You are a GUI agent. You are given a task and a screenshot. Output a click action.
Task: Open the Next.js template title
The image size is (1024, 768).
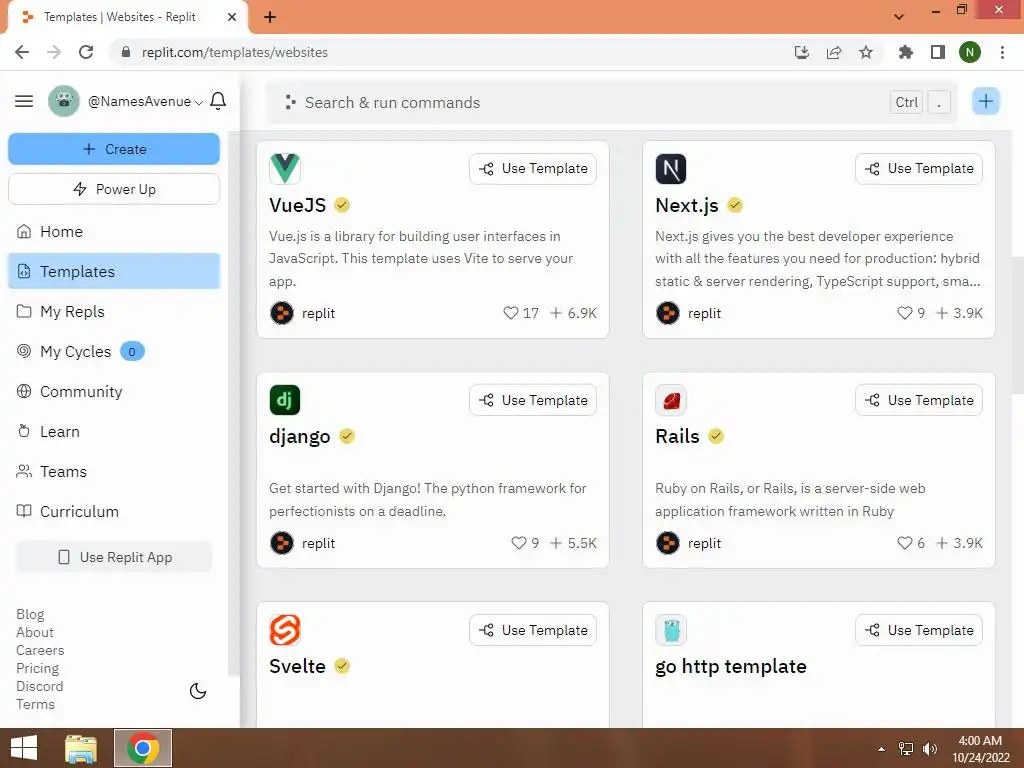pyautogui.click(x=686, y=205)
